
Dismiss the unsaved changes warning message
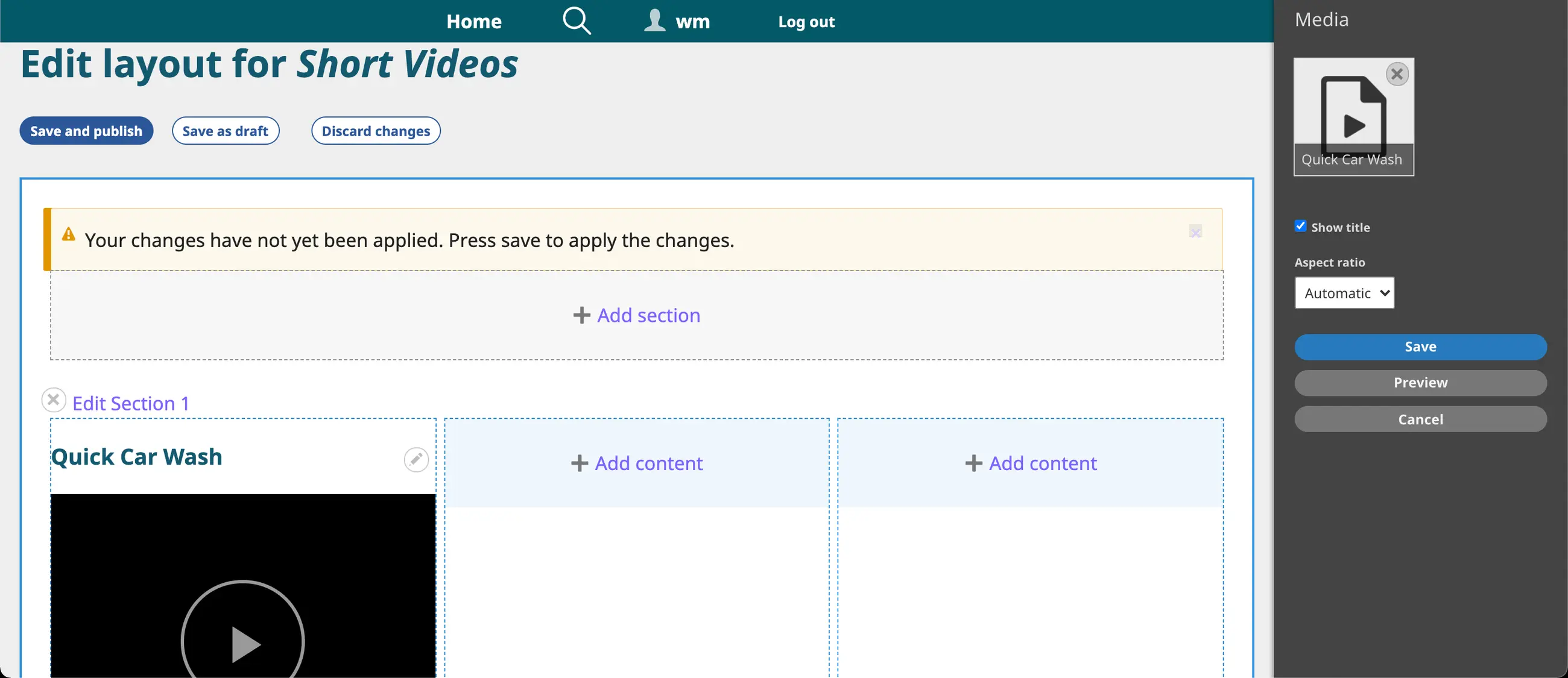point(1195,231)
